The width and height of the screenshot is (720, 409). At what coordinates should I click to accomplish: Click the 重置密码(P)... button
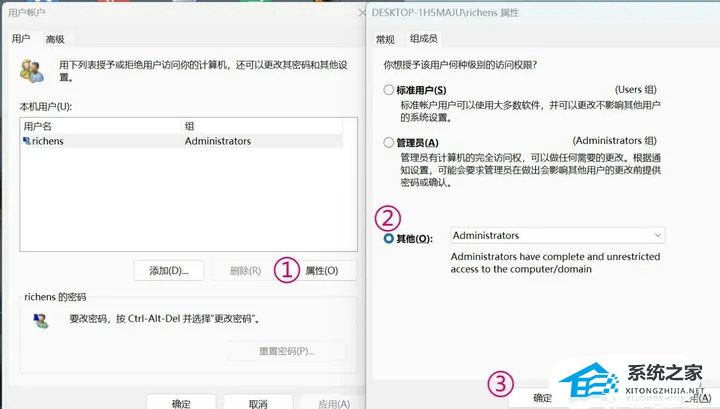point(287,351)
